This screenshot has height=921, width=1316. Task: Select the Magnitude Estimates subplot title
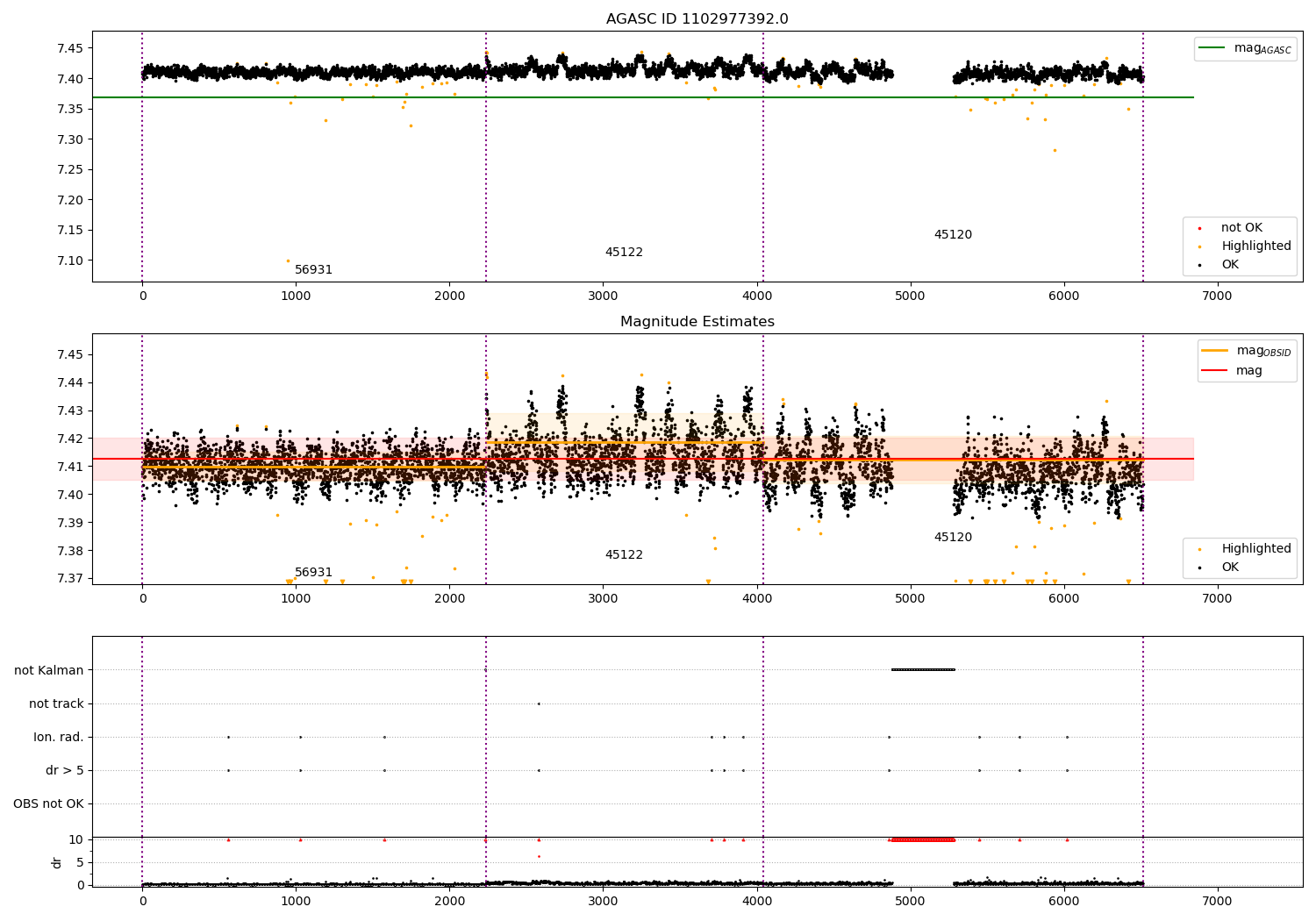click(697, 322)
